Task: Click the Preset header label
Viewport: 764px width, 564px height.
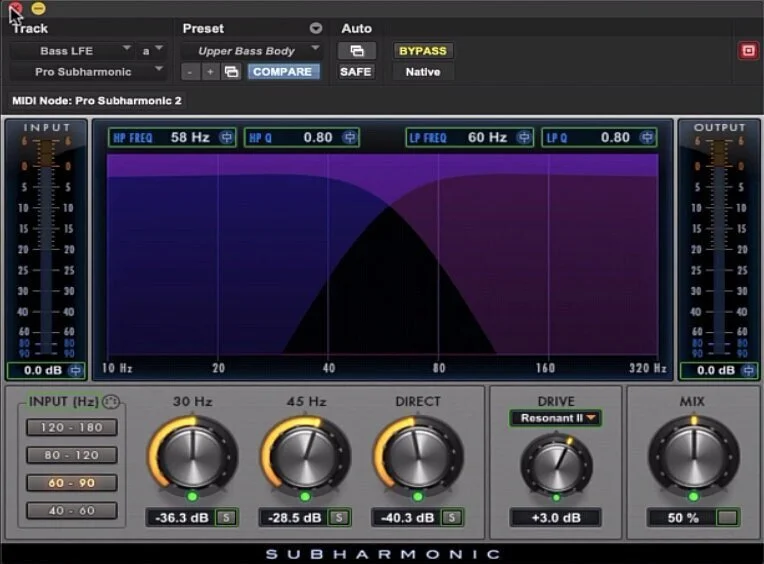Action: coord(203,28)
